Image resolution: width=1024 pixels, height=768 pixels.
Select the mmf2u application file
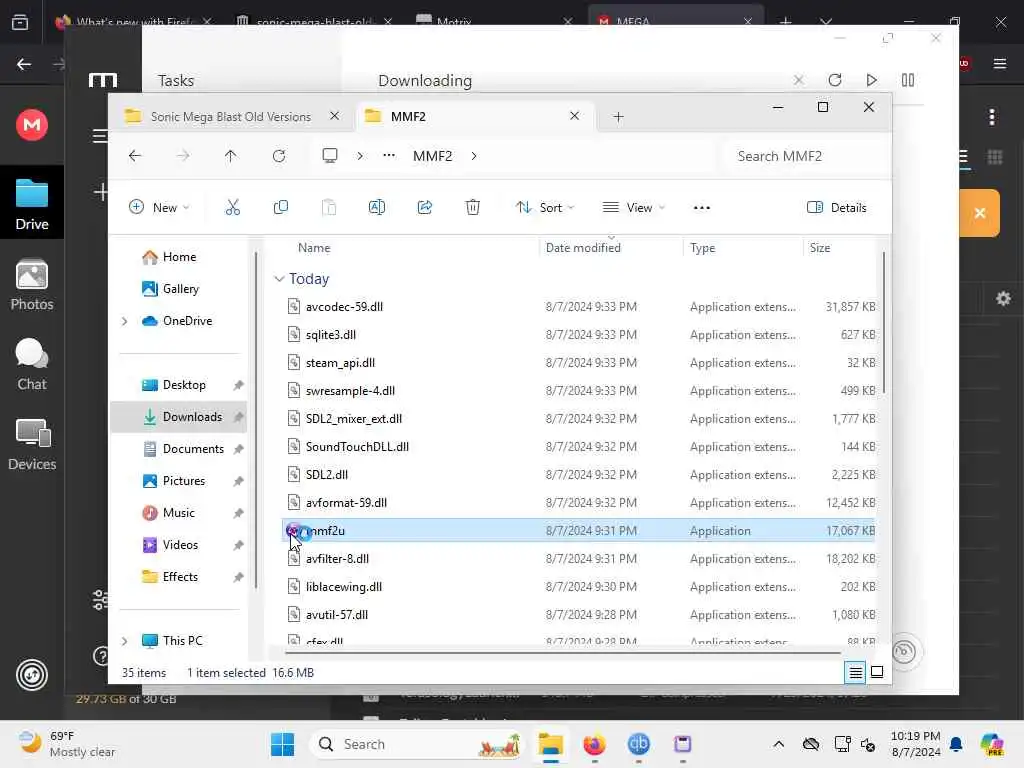pos(579,530)
